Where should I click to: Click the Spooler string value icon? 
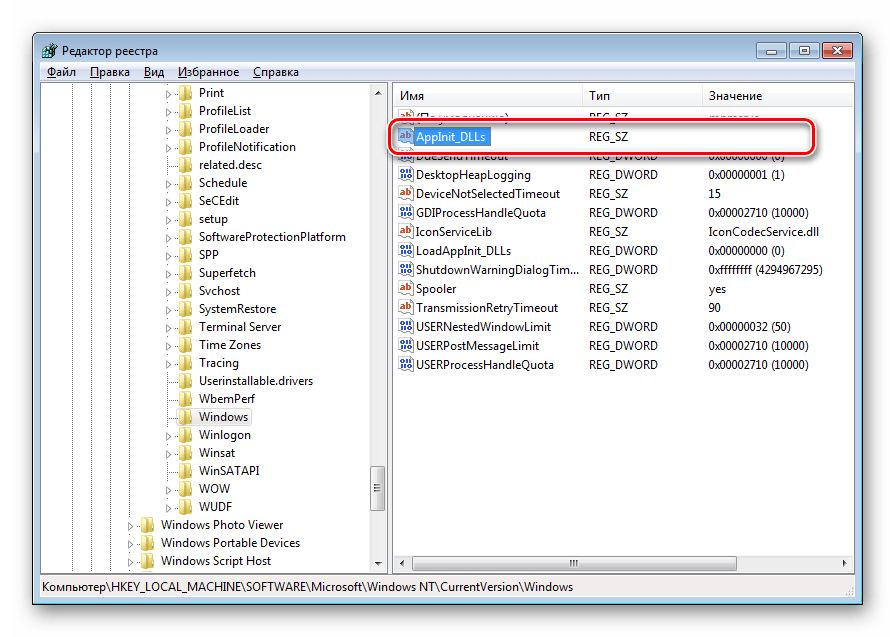[x=406, y=289]
